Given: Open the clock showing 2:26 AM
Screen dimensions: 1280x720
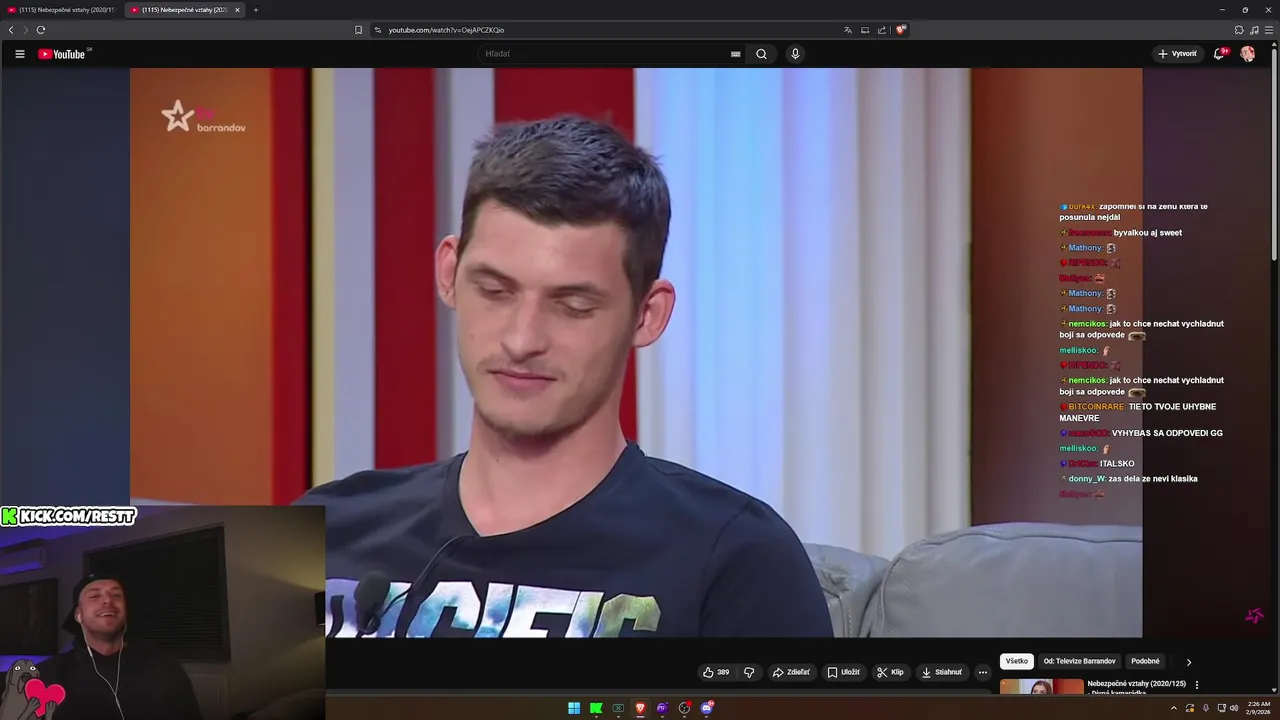Looking at the screenshot, I should pos(1258,708).
